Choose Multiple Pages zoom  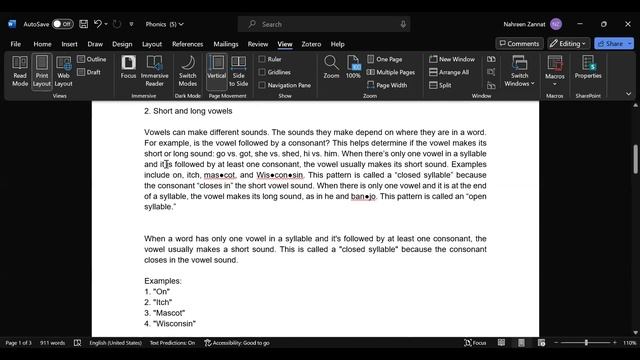pos(391,72)
